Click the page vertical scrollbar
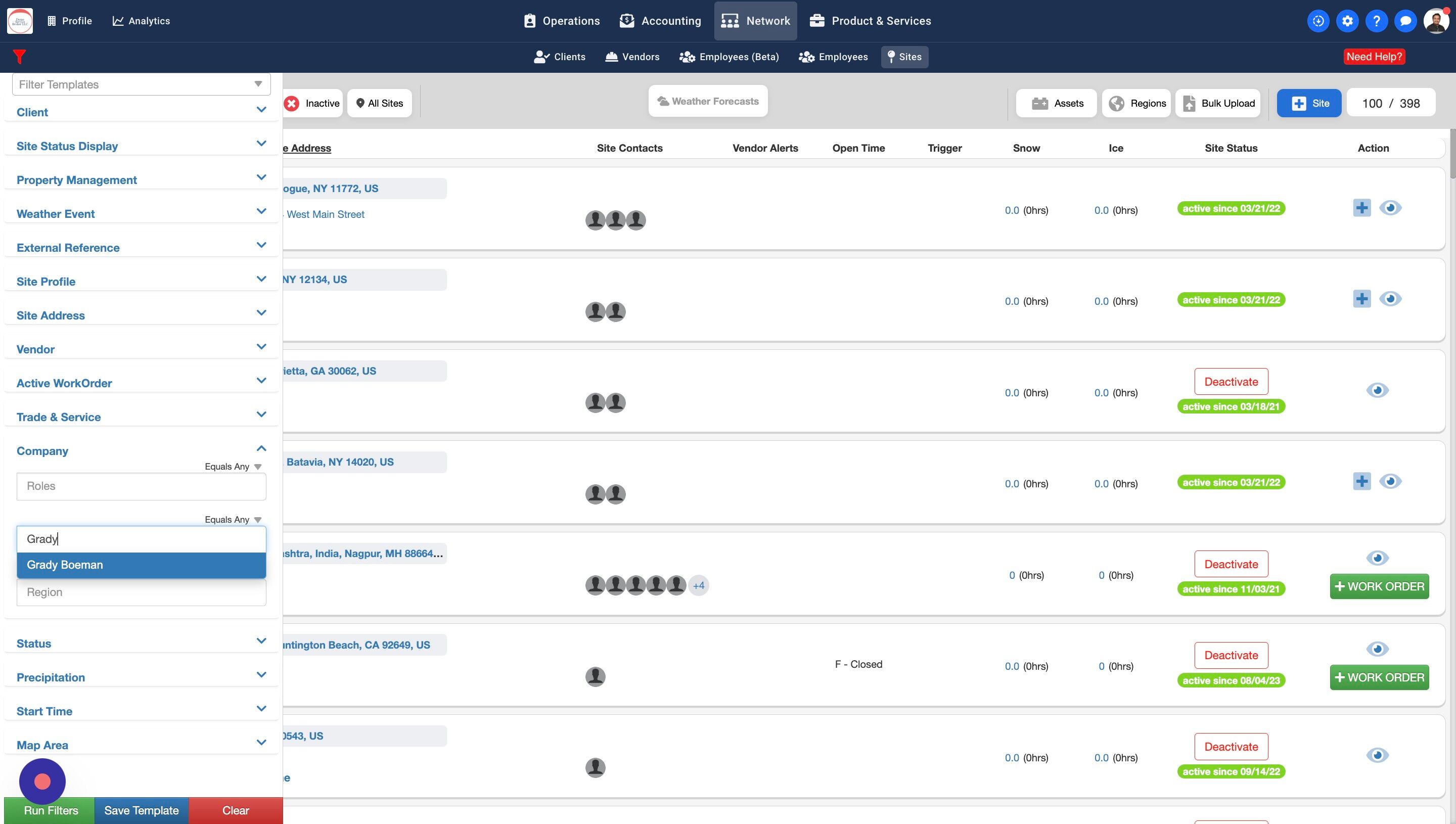The height and width of the screenshot is (824, 1456). (x=1452, y=155)
